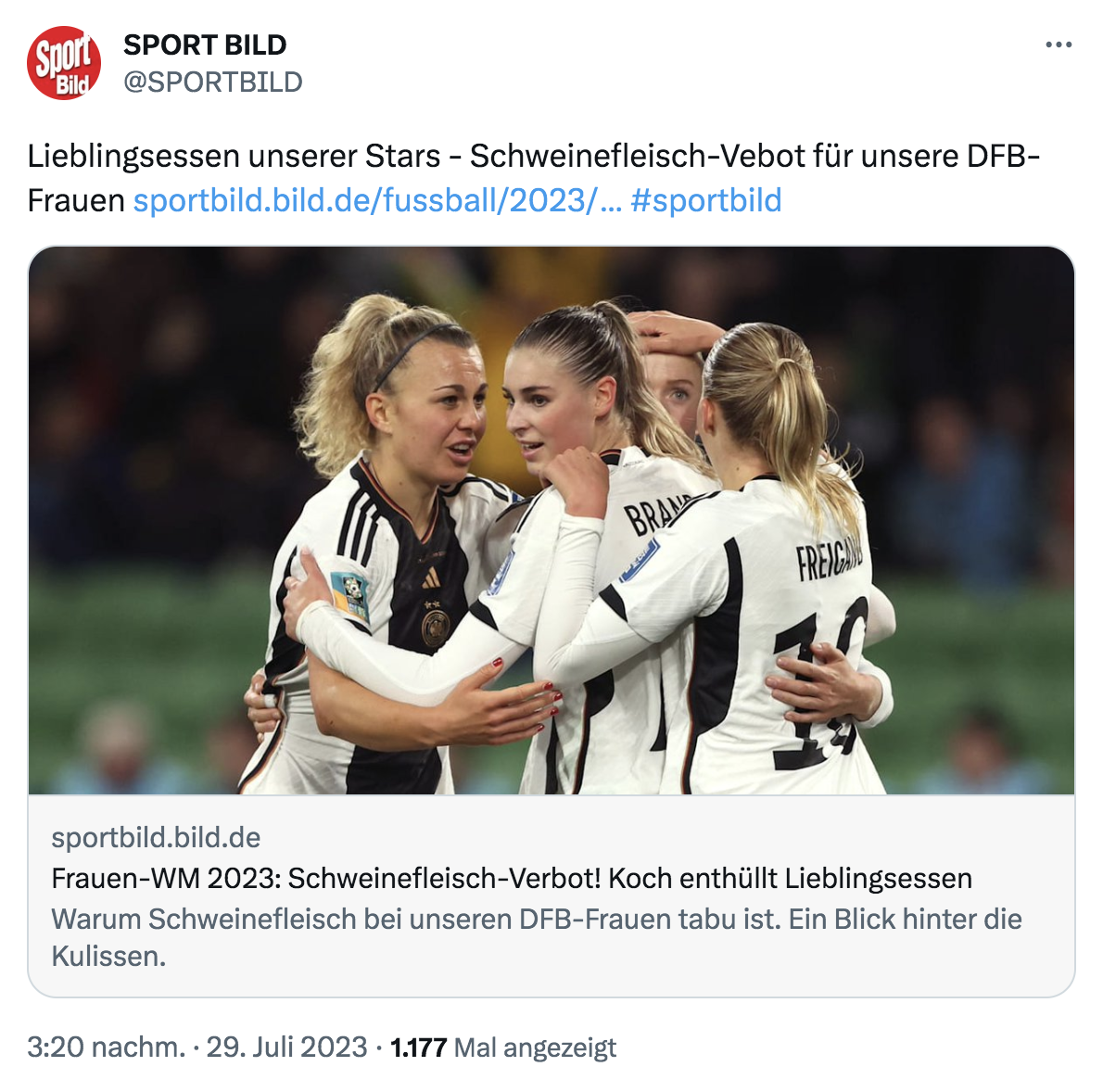
Task: Open the 1.177 Mal angezeigt view count
Action: [503, 1047]
